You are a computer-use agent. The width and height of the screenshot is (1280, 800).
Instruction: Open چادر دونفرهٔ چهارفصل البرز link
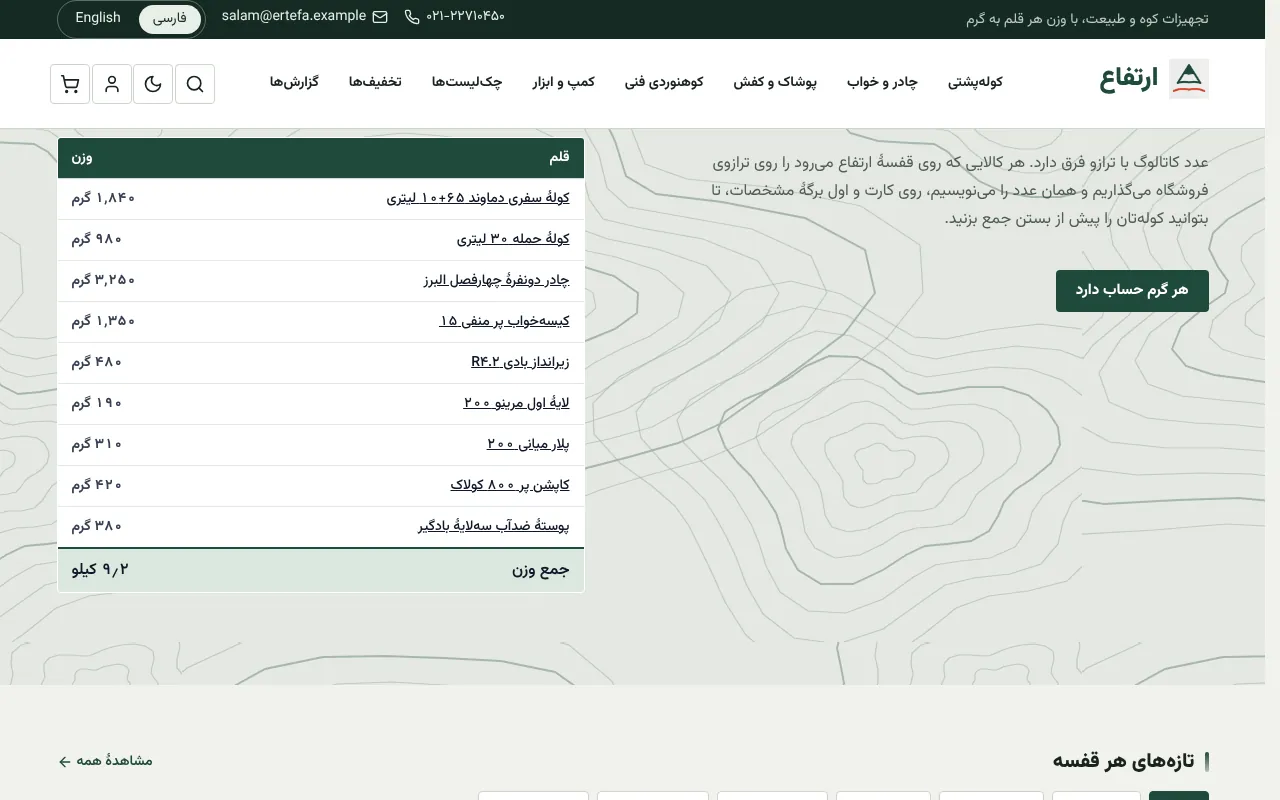(x=497, y=281)
